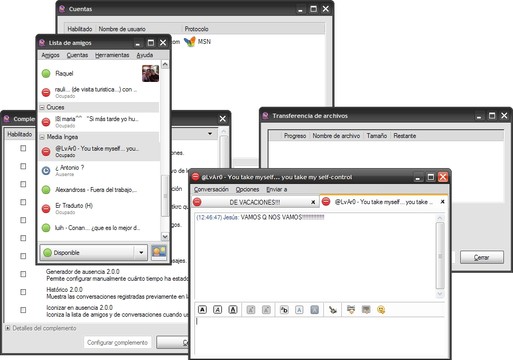Enable the Generador de ausencia 2.0.0 plugin checkbox
Image resolution: width=513 pixels, height=360 pixels.
point(23,274)
